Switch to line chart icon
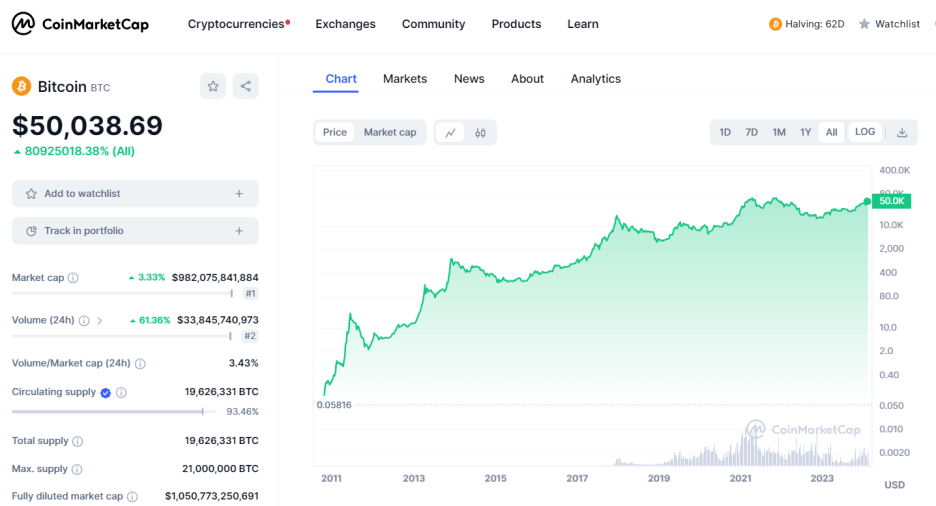Screen dimensions: 936x506 (451, 132)
